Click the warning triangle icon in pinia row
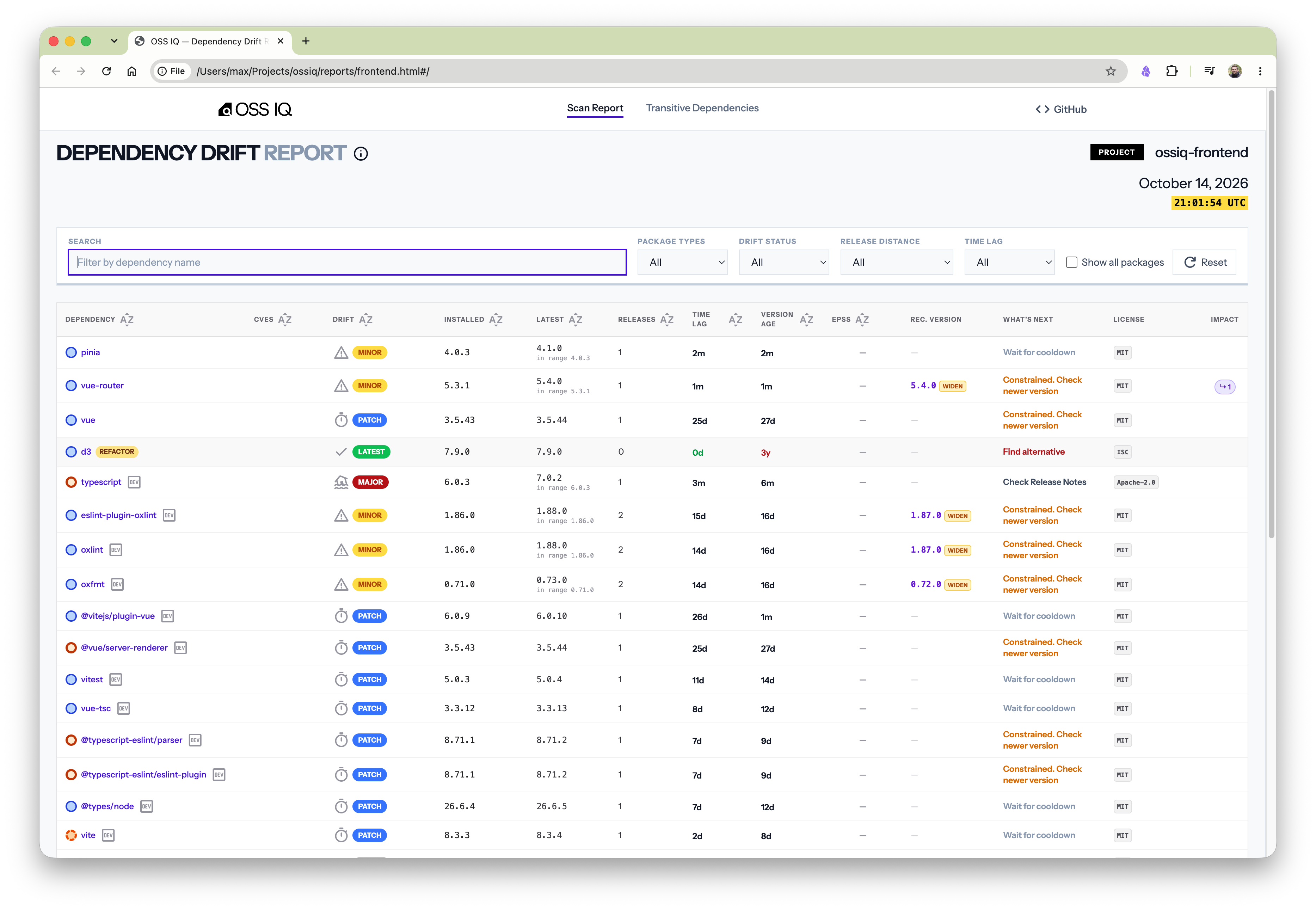 pos(341,352)
